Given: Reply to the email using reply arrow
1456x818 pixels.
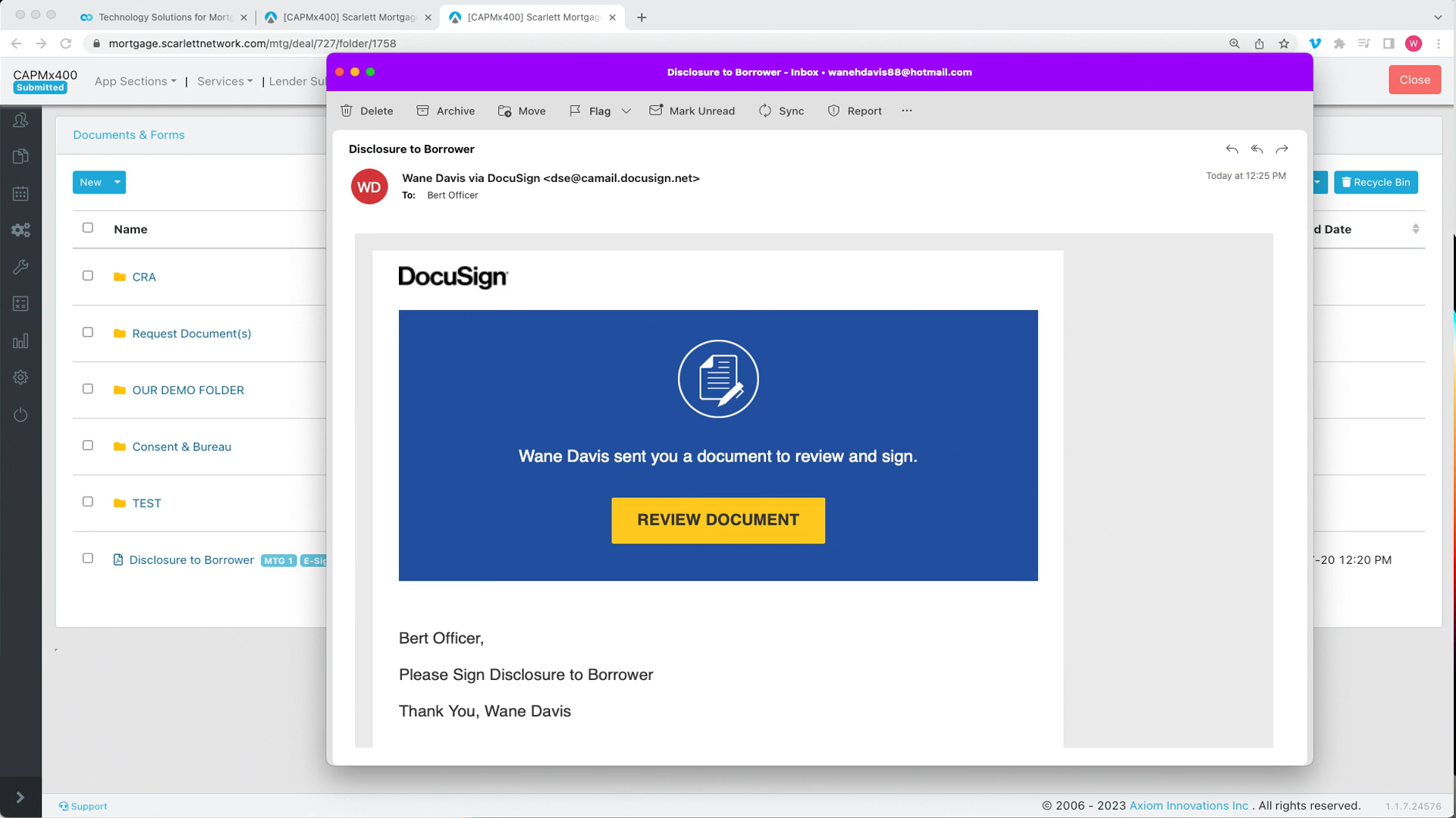Looking at the screenshot, I should (x=1232, y=149).
